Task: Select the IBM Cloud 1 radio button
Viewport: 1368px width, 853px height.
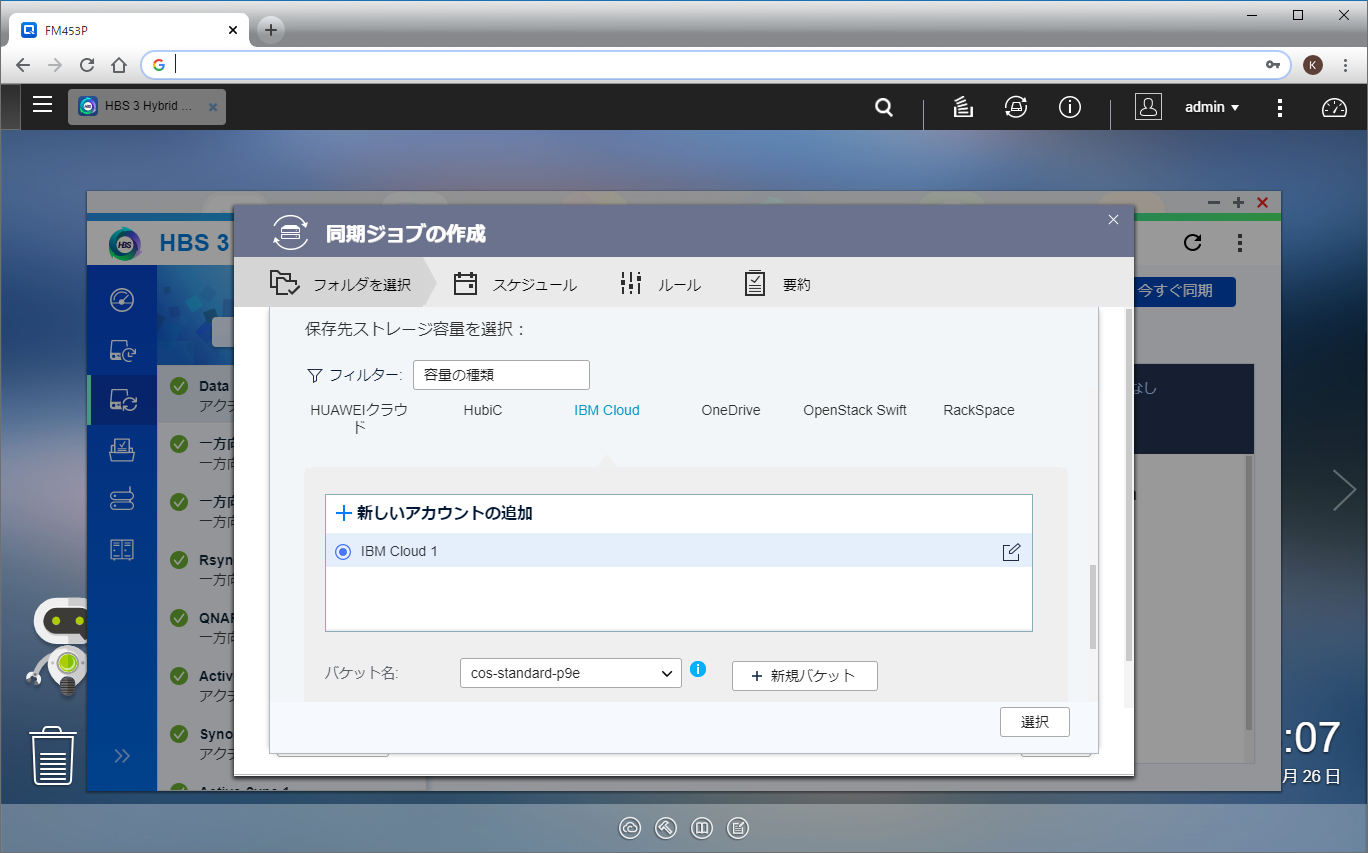Action: click(x=343, y=552)
